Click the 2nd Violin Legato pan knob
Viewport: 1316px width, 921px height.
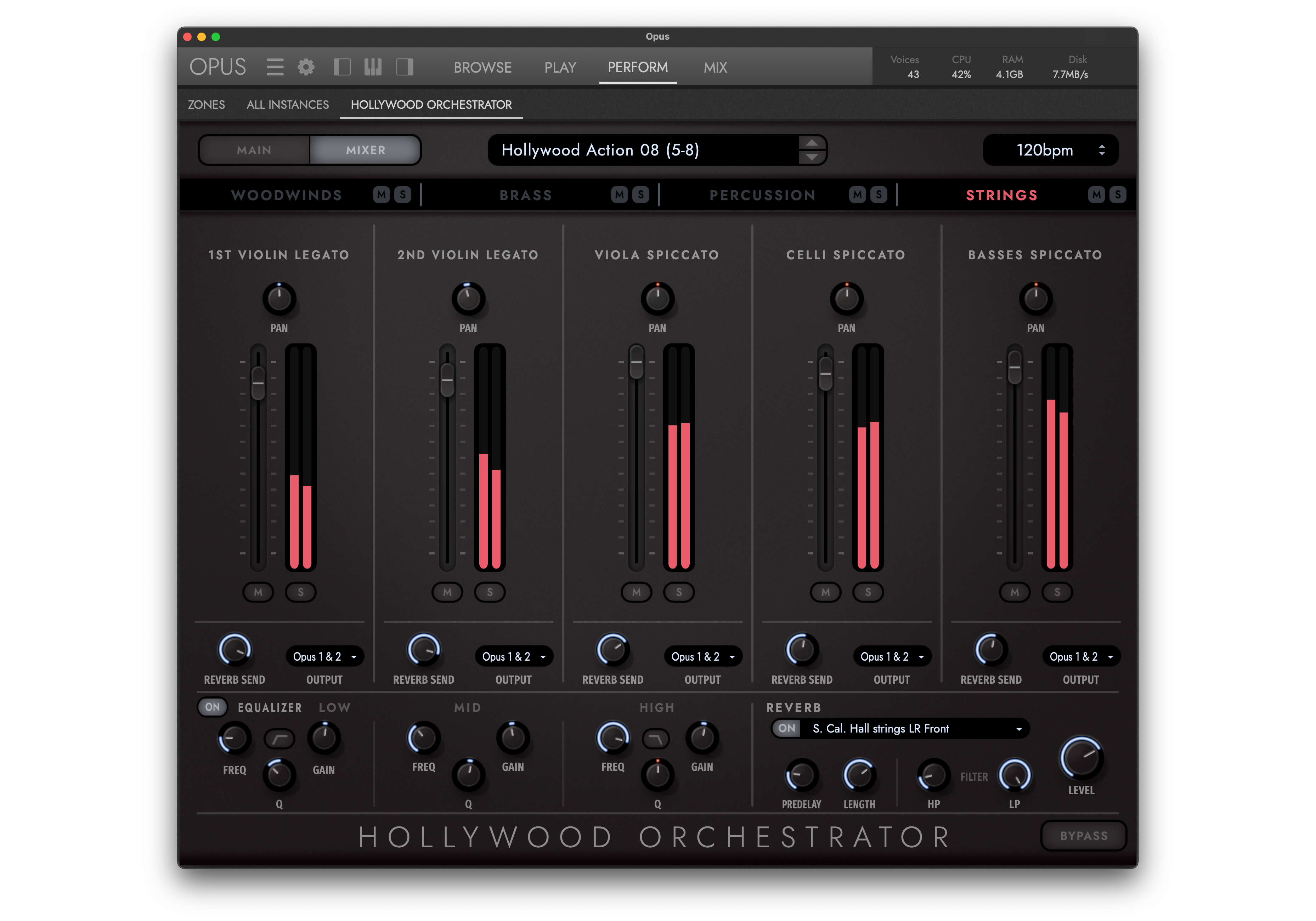pyautogui.click(x=468, y=299)
